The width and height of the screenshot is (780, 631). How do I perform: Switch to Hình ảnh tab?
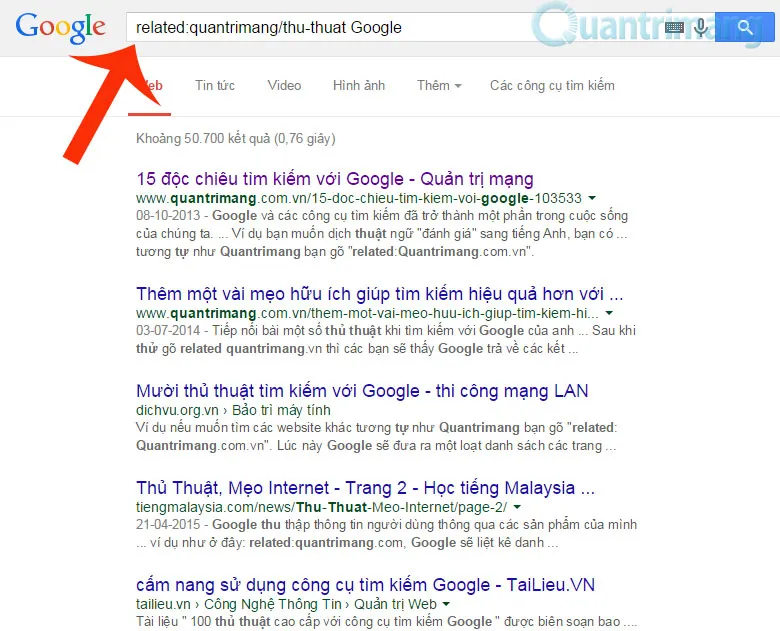coord(359,86)
